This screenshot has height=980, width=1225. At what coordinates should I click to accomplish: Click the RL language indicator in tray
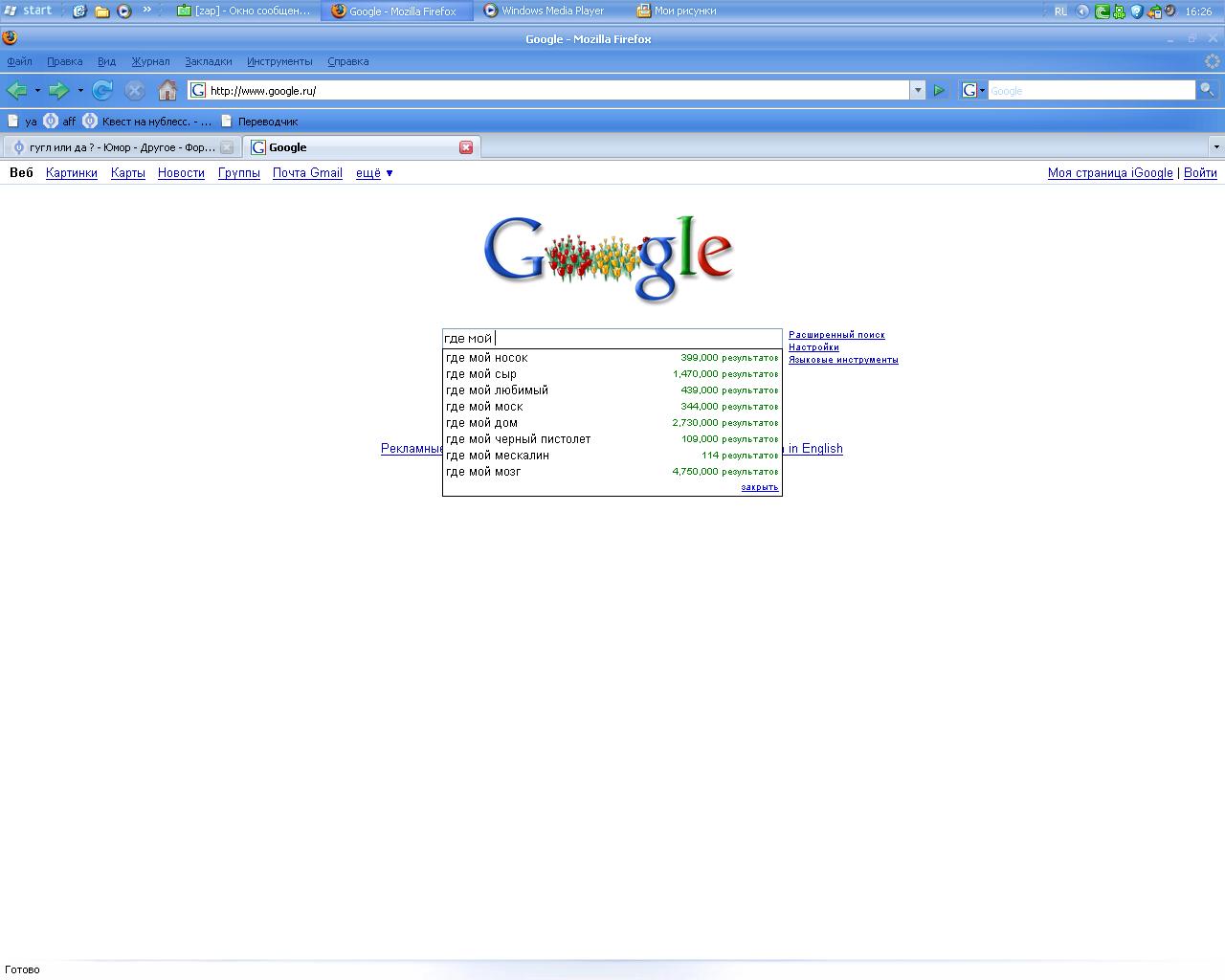coord(1060,11)
